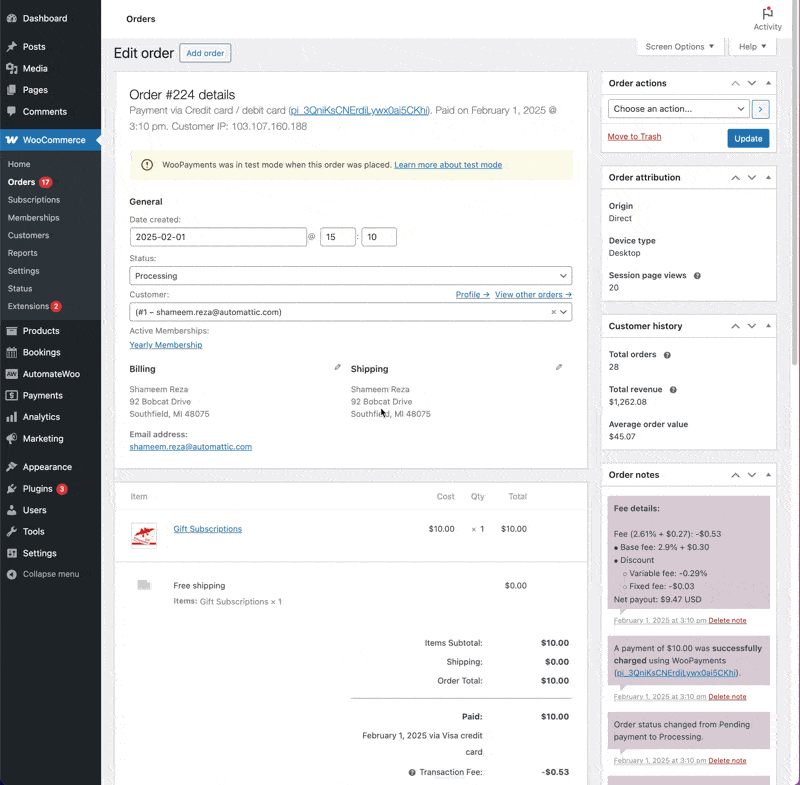Click the Posts pin icon
Image resolution: width=800 pixels, height=785 pixels.
(x=12, y=46)
